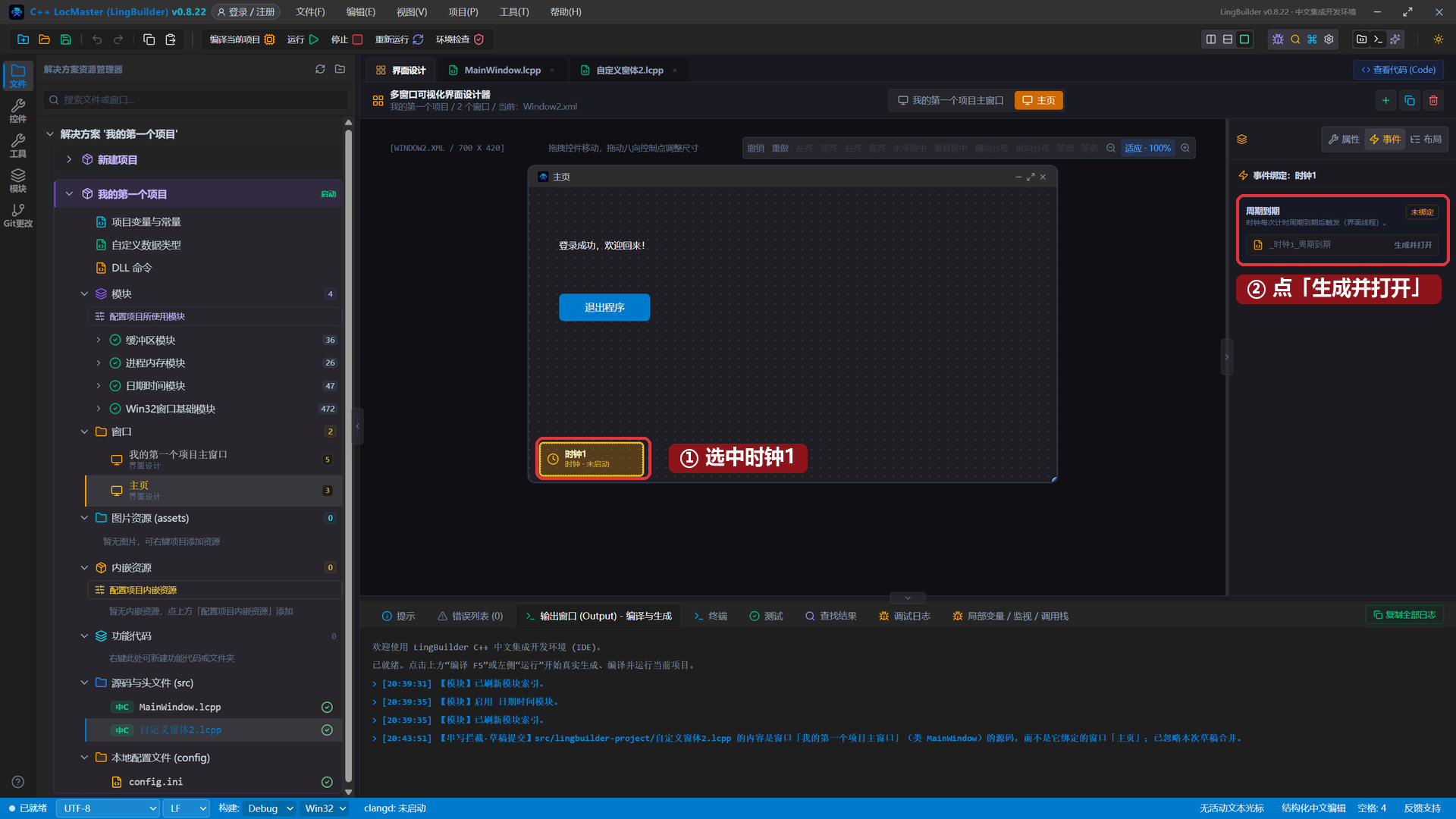The height and width of the screenshot is (819, 1456).
Task: Open the Debug build configuration dropdown
Action: (270, 808)
